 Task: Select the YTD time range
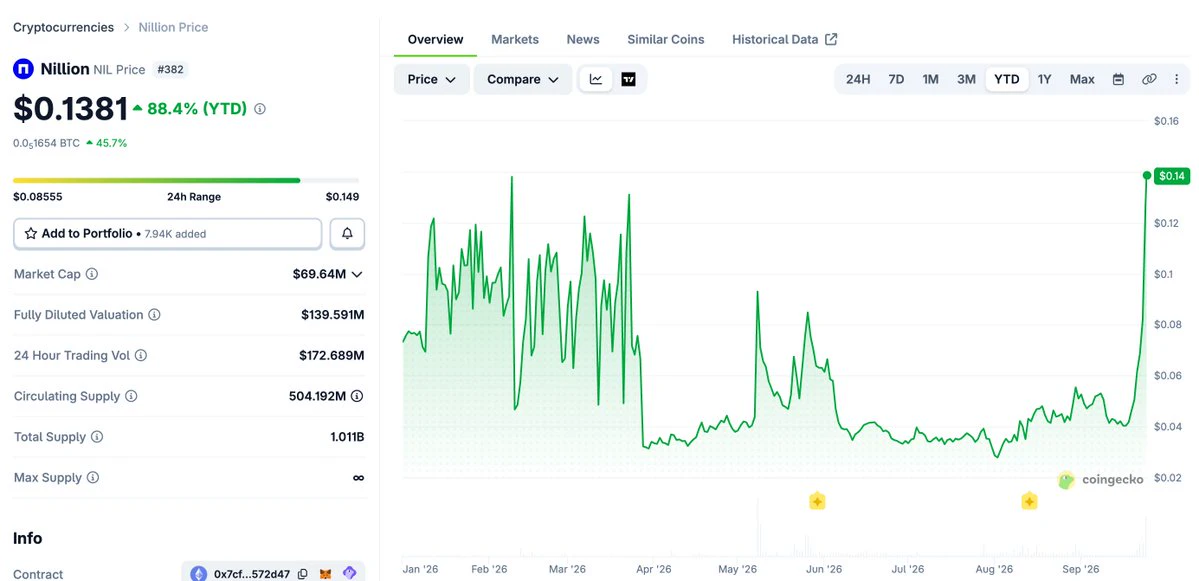[1006, 80]
